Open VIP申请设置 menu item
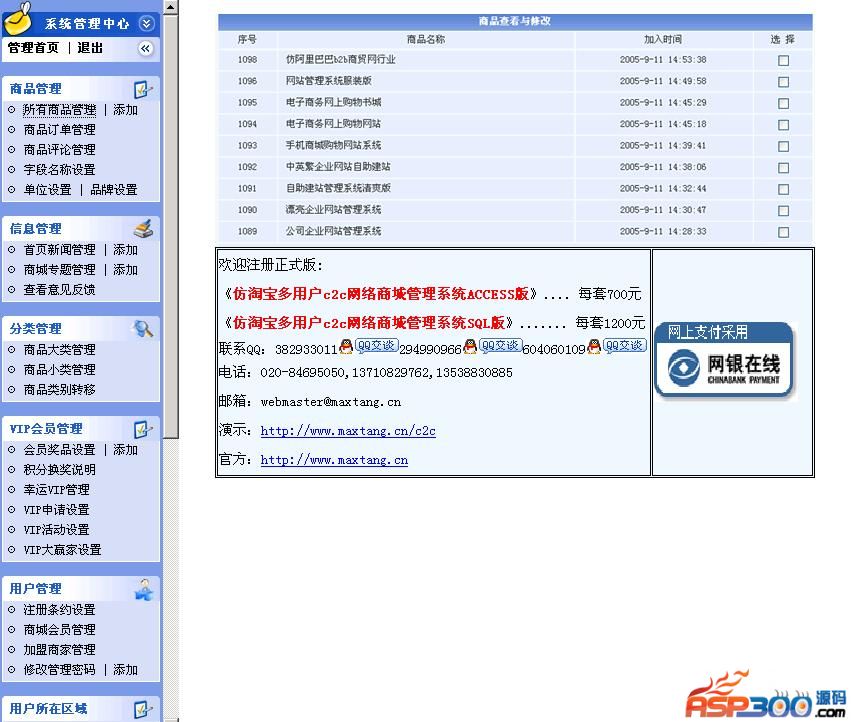The height and width of the screenshot is (722, 856). tap(56, 510)
